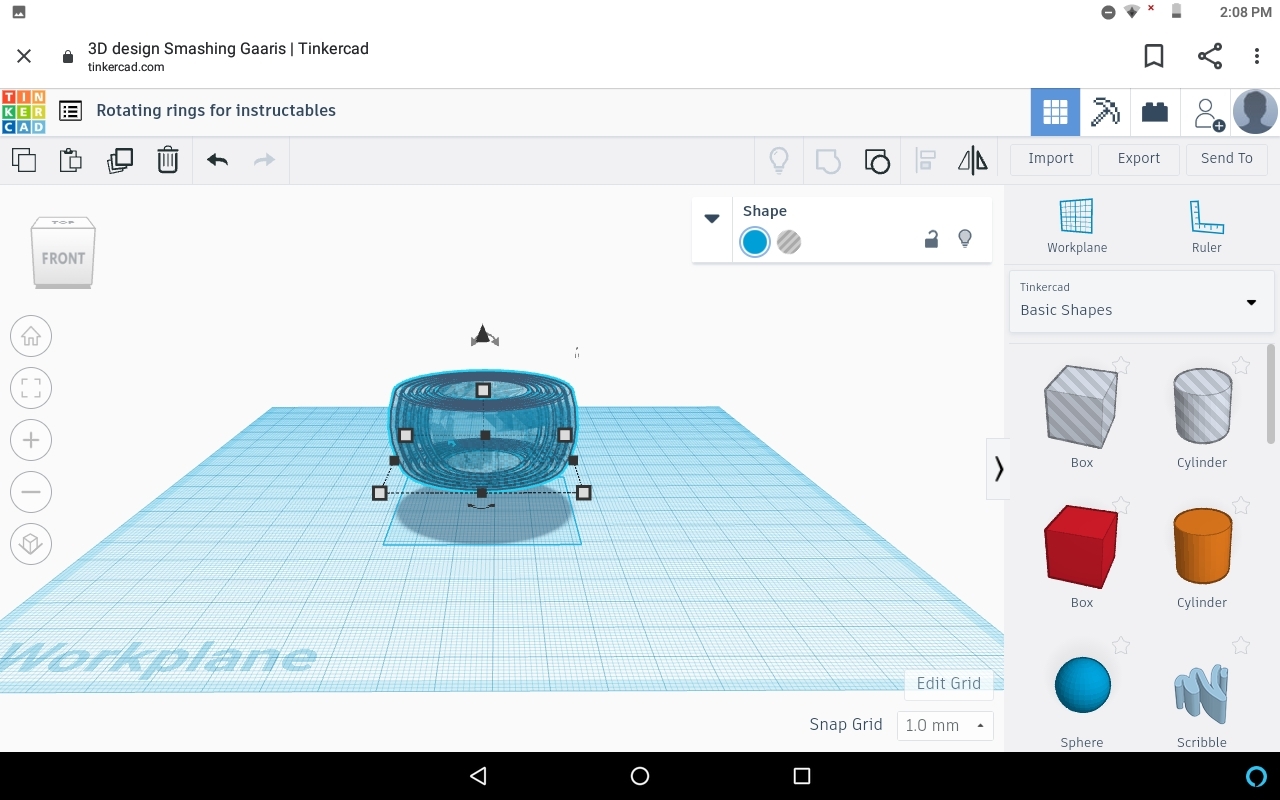Switch to 3D design grid view
The width and height of the screenshot is (1280, 800).
coord(1055,112)
